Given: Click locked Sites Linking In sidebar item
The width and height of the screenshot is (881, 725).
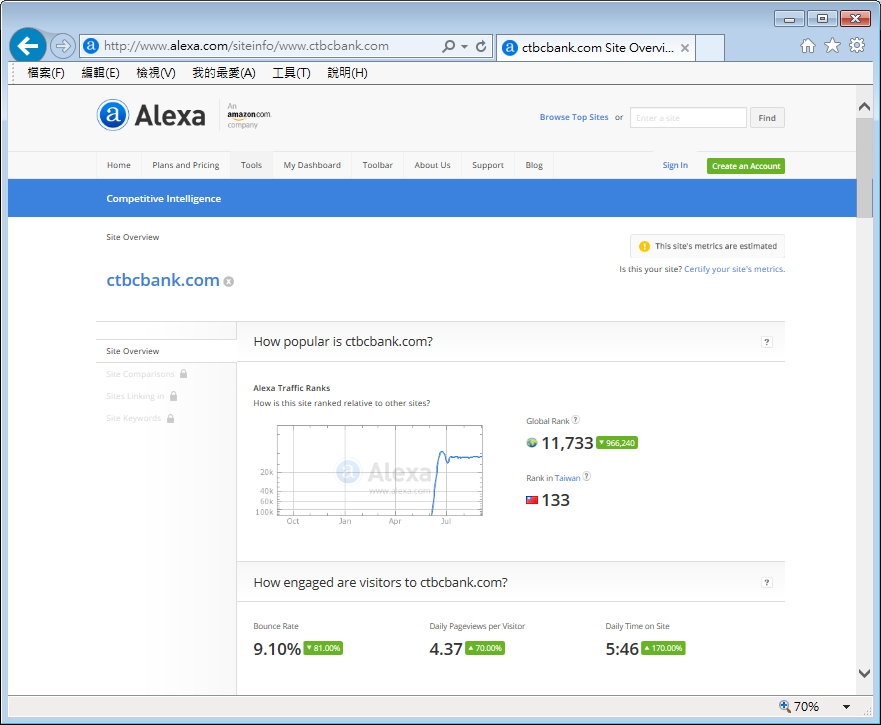Looking at the screenshot, I should tap(135, 396).
